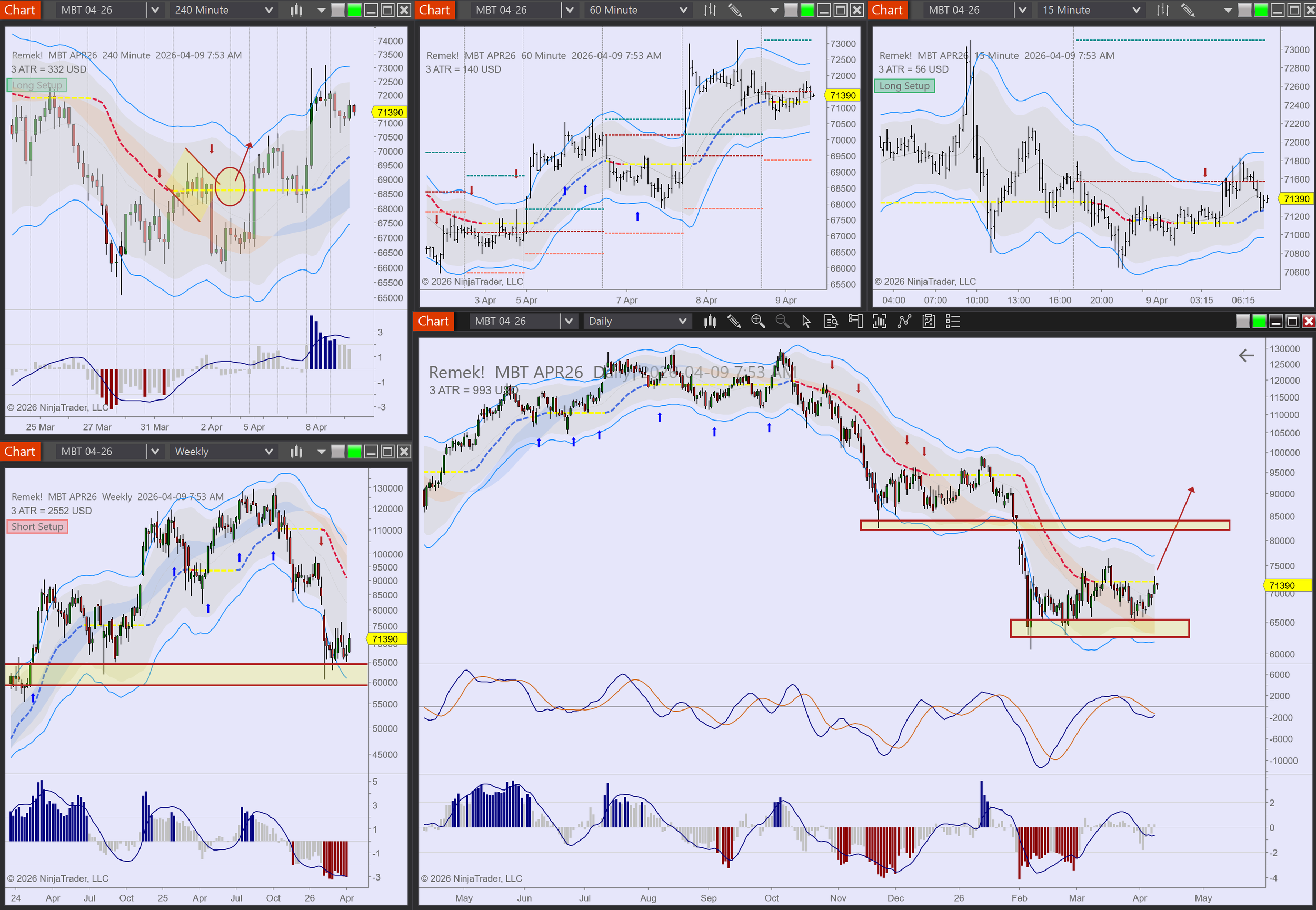Open the properties list icon
Viewport: 1316px width, 910px height.
[953, 322]
